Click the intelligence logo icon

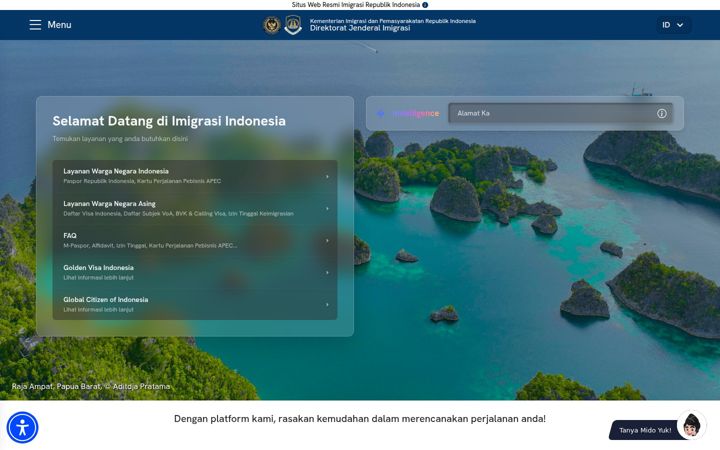pyautogui.click(x=380, y=113)
